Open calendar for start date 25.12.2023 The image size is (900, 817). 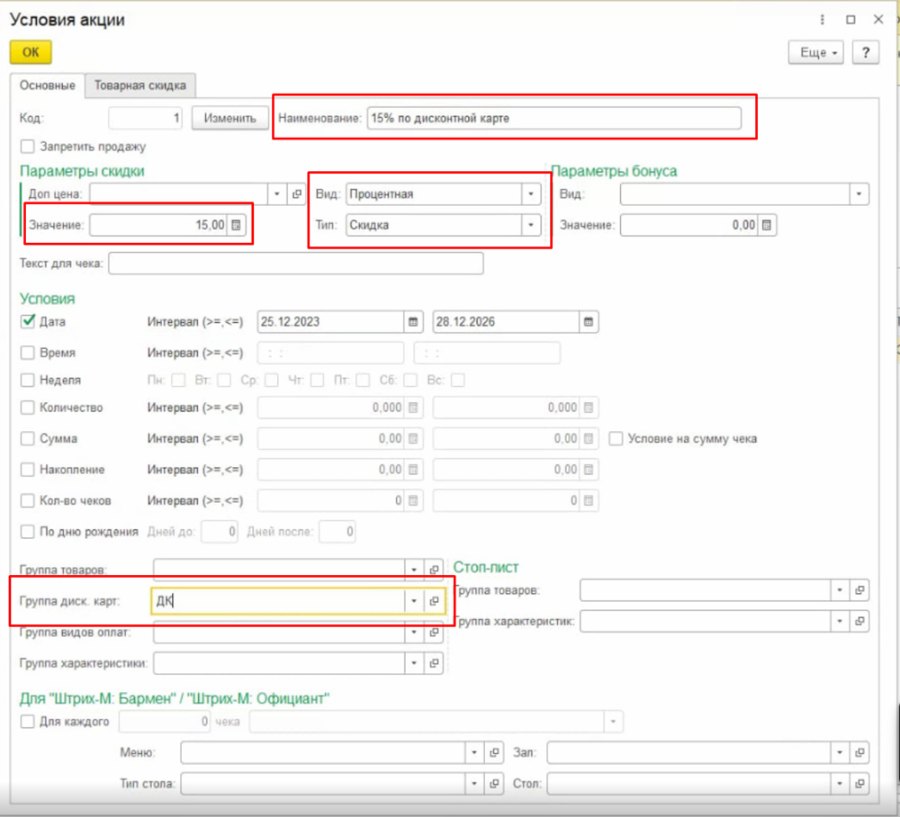(413, 322)
